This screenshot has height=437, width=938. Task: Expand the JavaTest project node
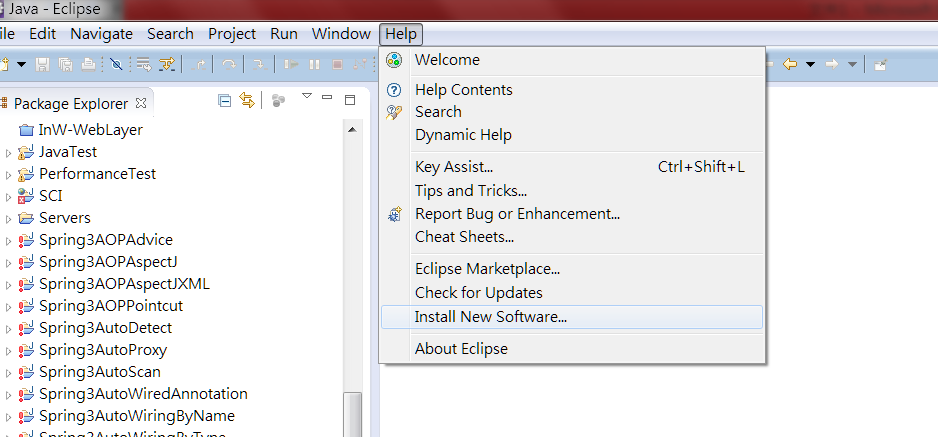pos(8,153)
